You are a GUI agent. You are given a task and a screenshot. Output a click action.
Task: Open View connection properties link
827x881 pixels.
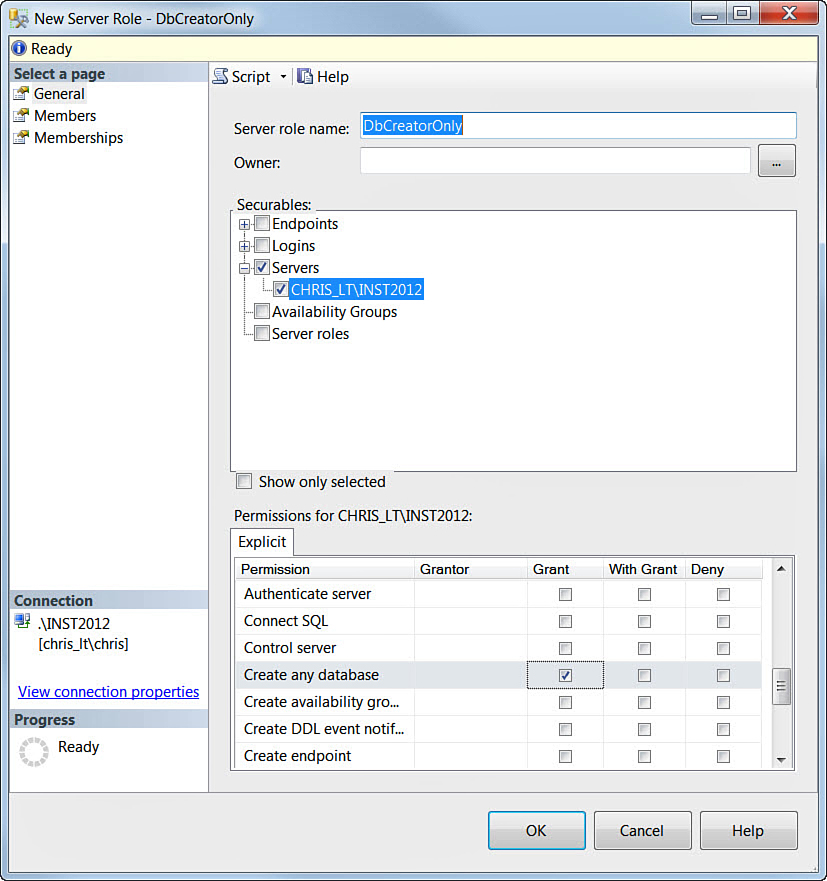point(108,692)
